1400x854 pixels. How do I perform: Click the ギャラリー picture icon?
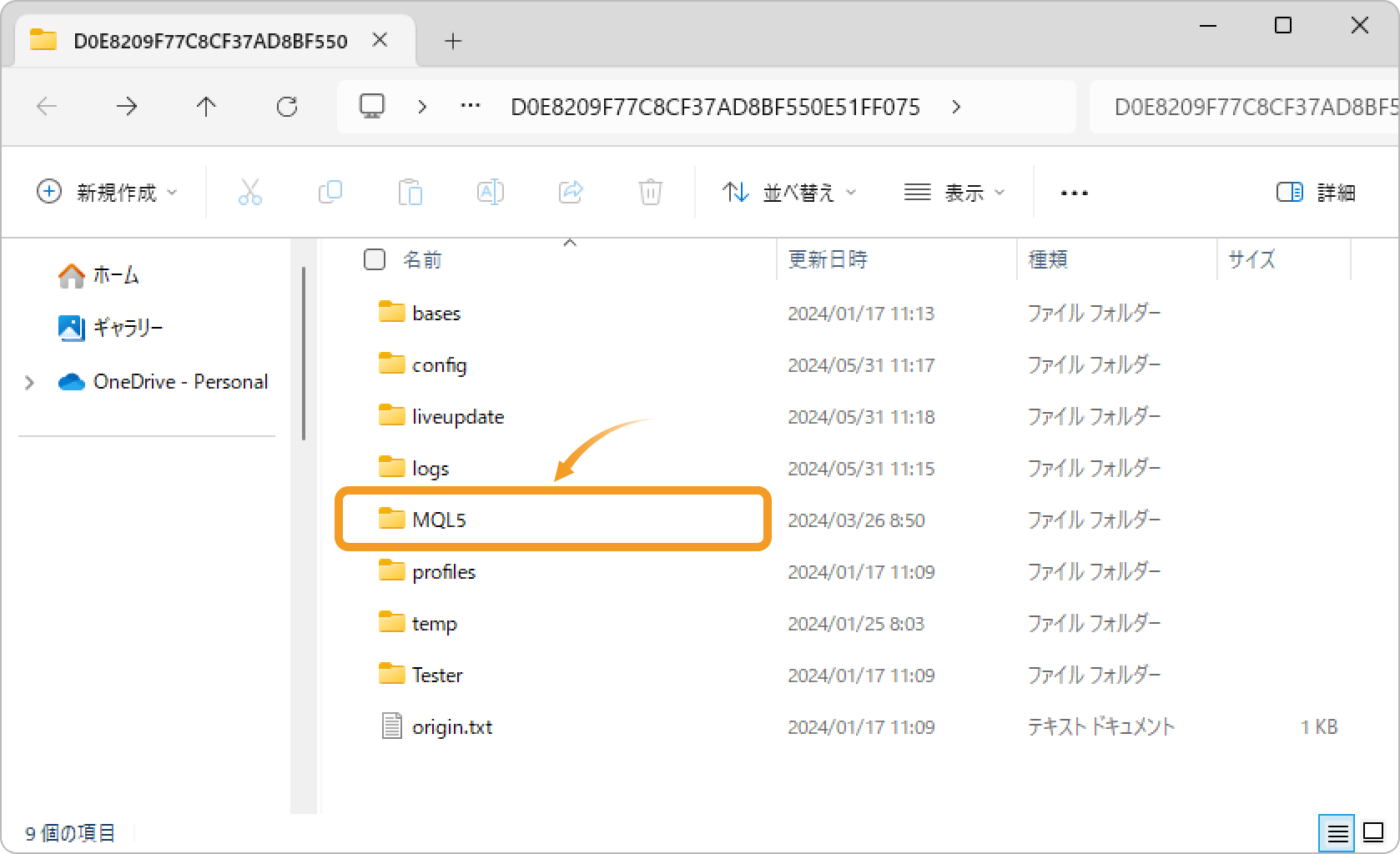pos(72,328)
